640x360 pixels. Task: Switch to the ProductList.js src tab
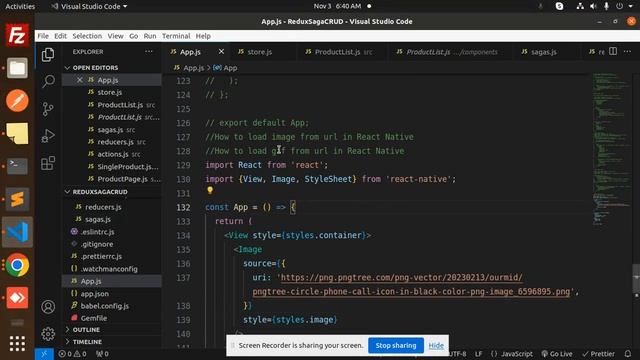point(344,52)
